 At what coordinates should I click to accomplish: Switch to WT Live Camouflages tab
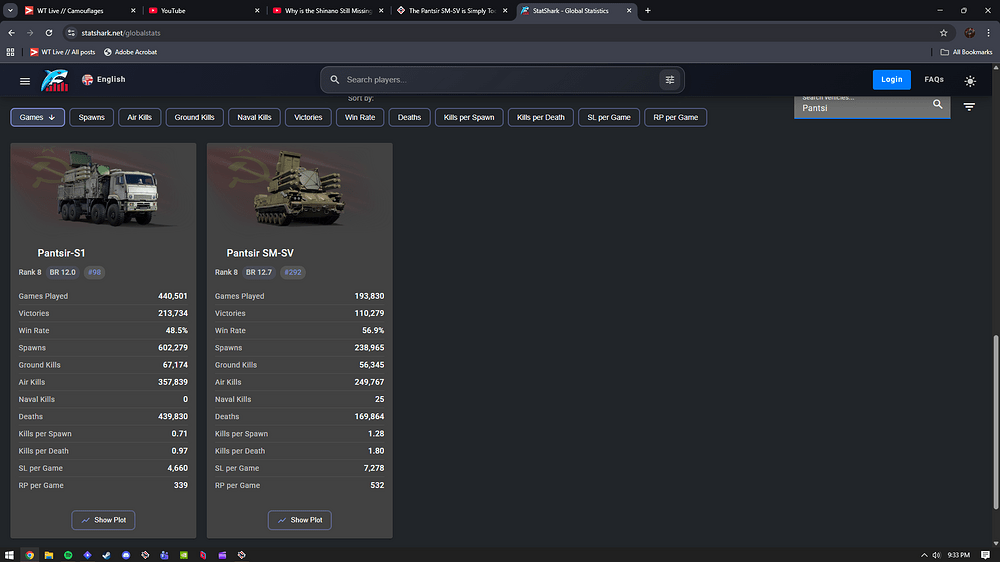coord(78,11)
